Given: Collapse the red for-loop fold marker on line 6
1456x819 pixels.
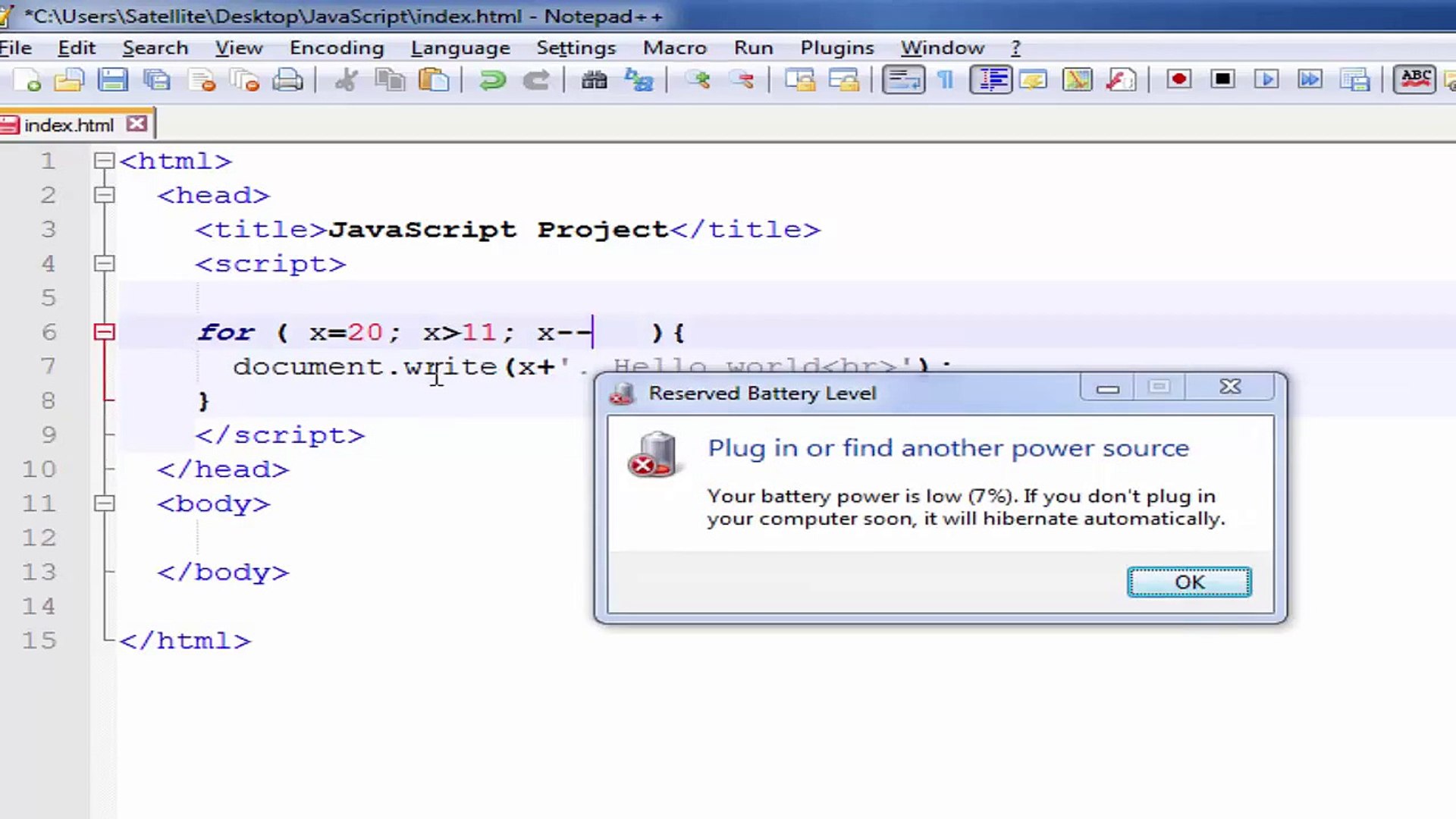Looking at the screenshot, I should click(x=104, y=332).
